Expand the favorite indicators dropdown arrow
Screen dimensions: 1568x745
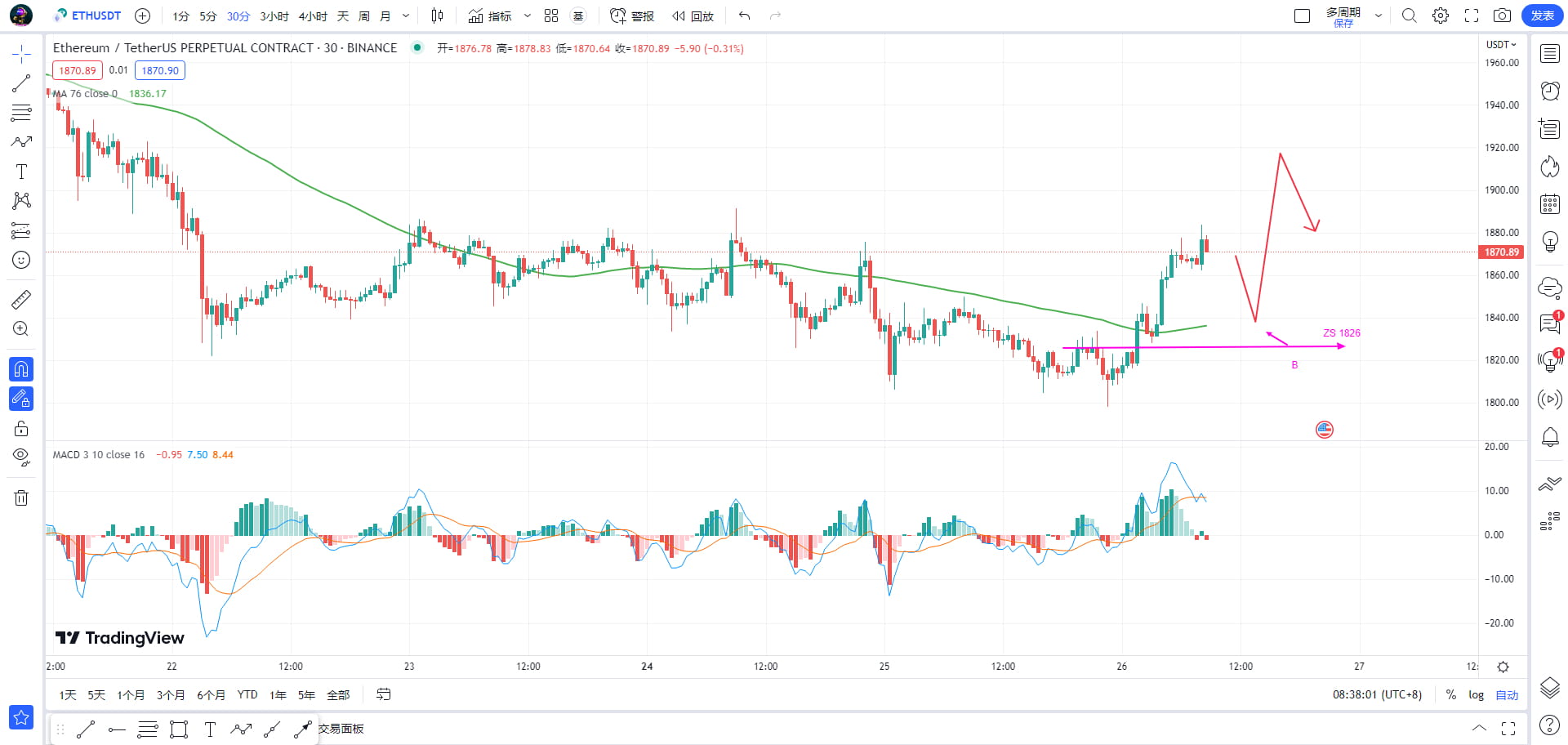(x=528, y=16)
